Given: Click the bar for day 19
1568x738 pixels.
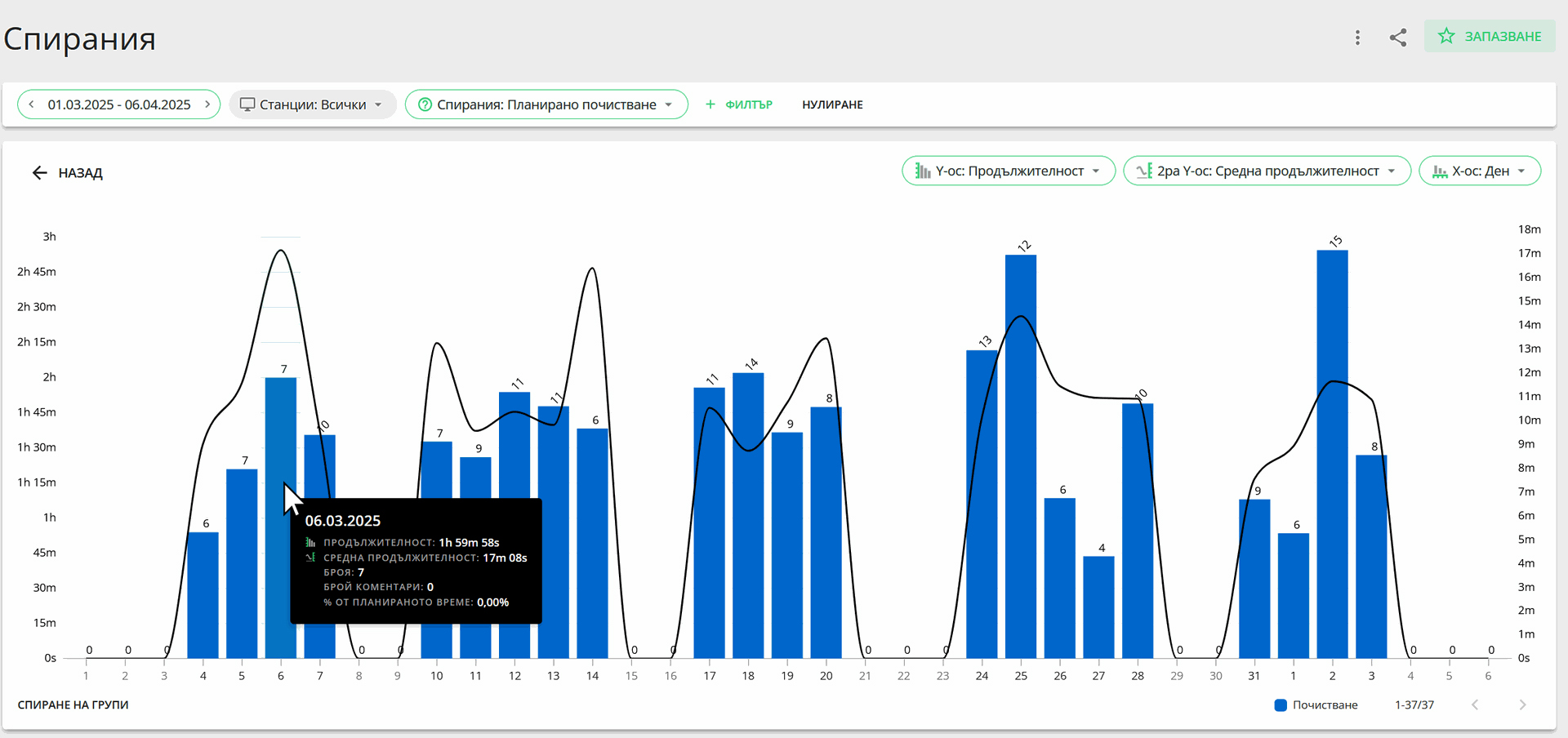Looking at the screenshot, I should [787, 545].
